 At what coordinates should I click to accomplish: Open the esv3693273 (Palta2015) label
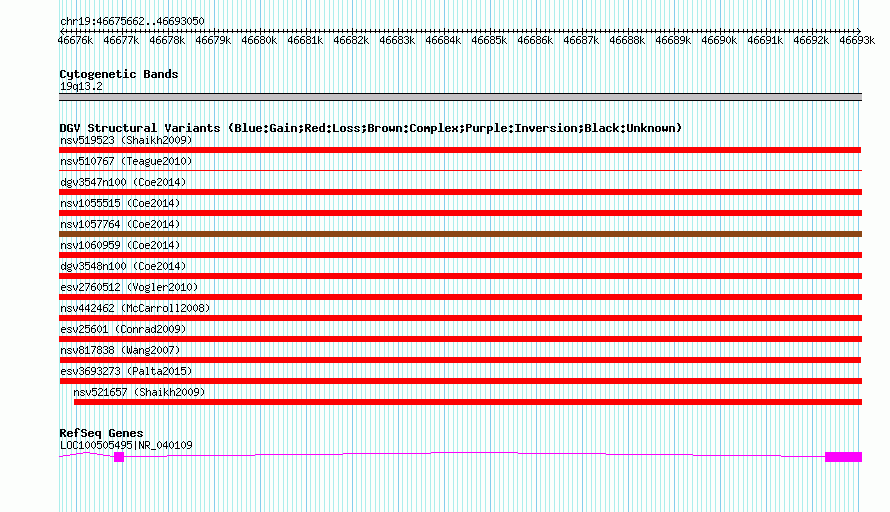pos(126,371)
